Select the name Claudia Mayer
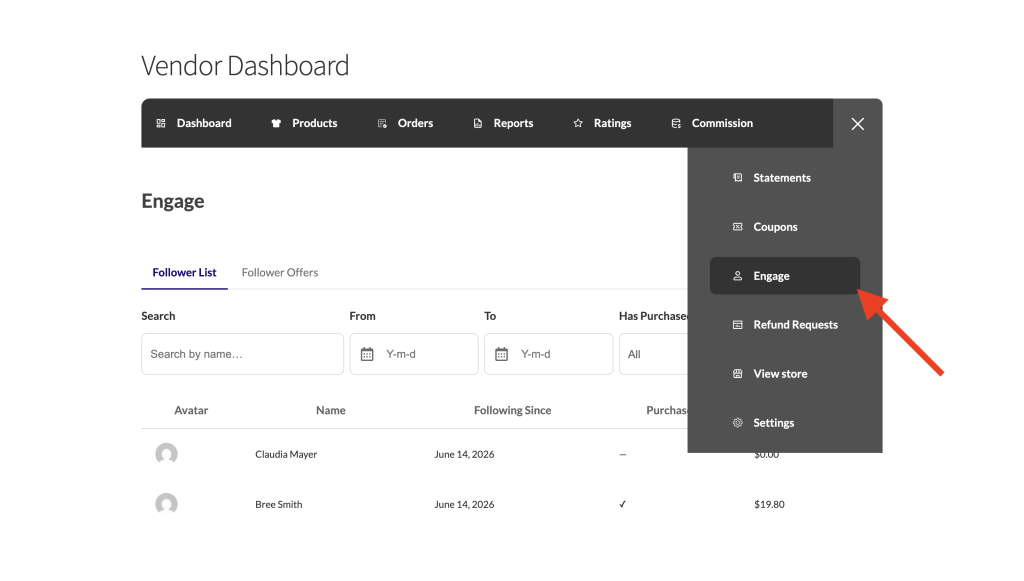The image size is (1024, 581). click(286, 454)
